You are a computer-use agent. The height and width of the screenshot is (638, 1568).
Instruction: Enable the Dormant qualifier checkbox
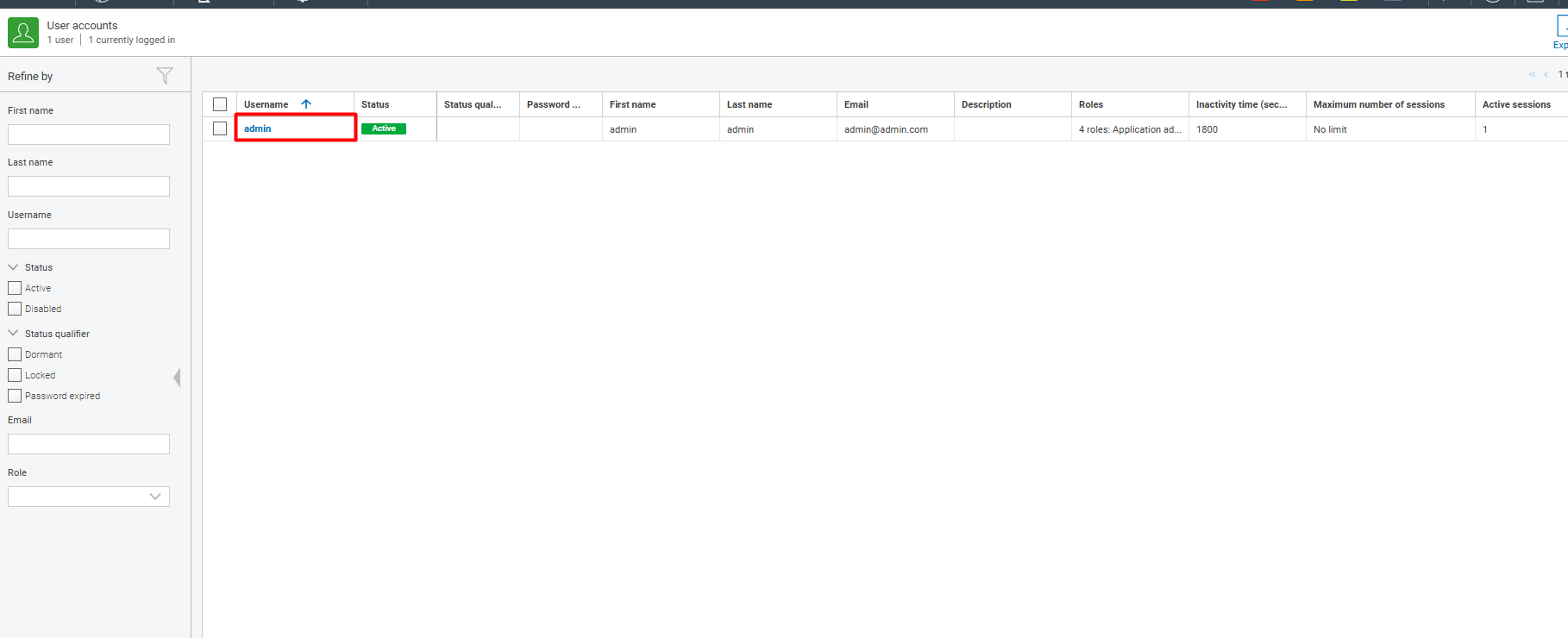(15, 354)
